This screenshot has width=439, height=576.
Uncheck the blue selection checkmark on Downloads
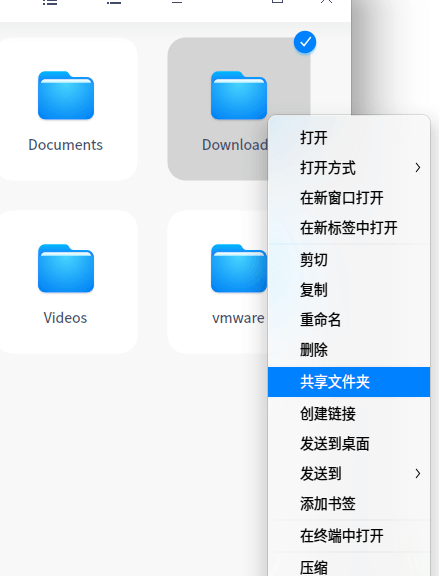click(305, 42)
